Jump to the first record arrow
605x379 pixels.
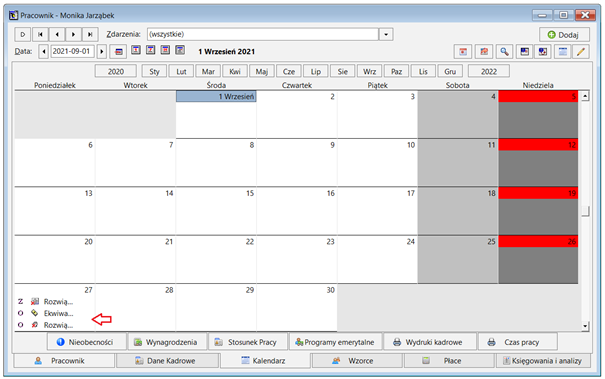40,34
